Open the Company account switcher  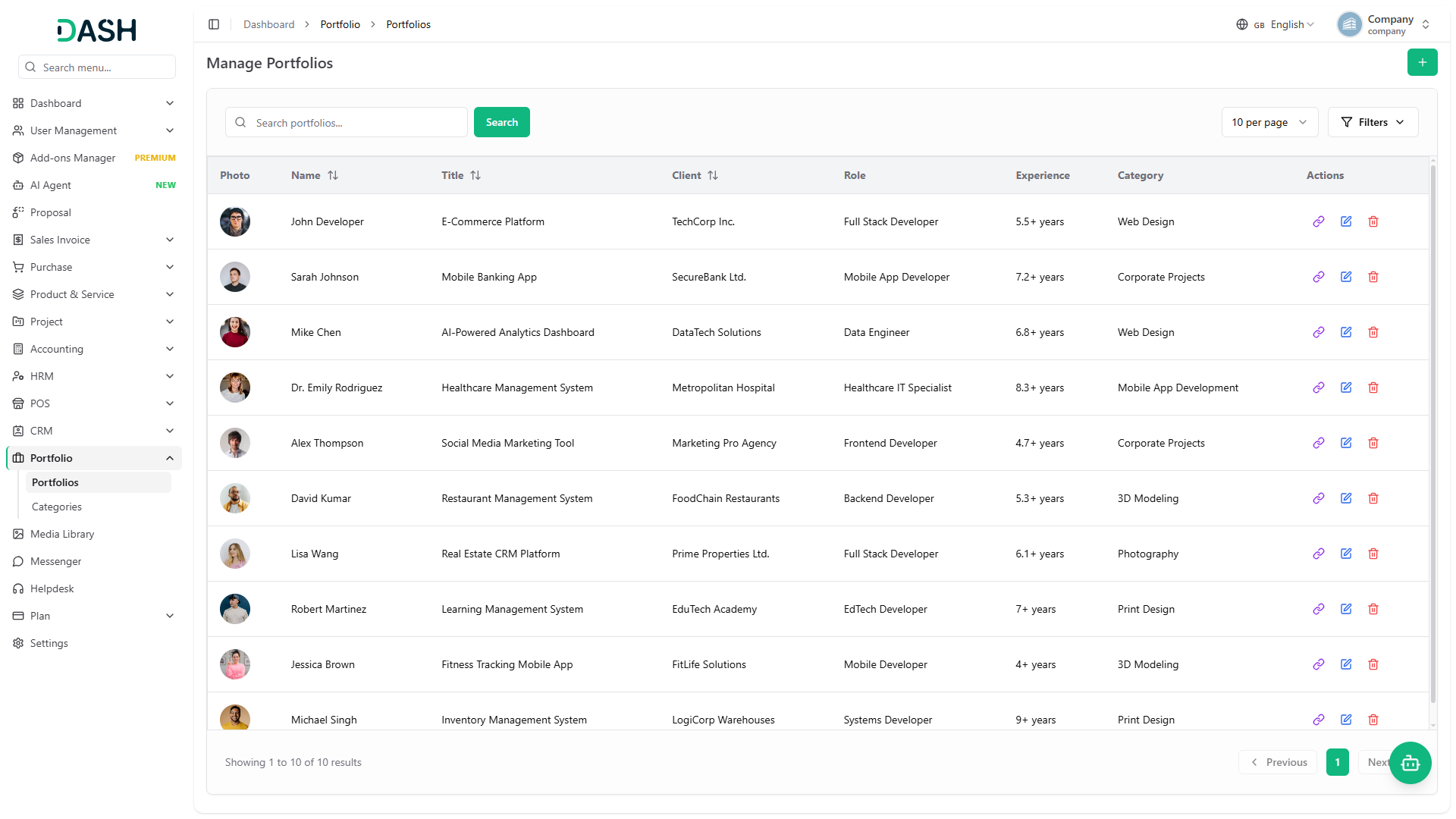[1384, 24]
